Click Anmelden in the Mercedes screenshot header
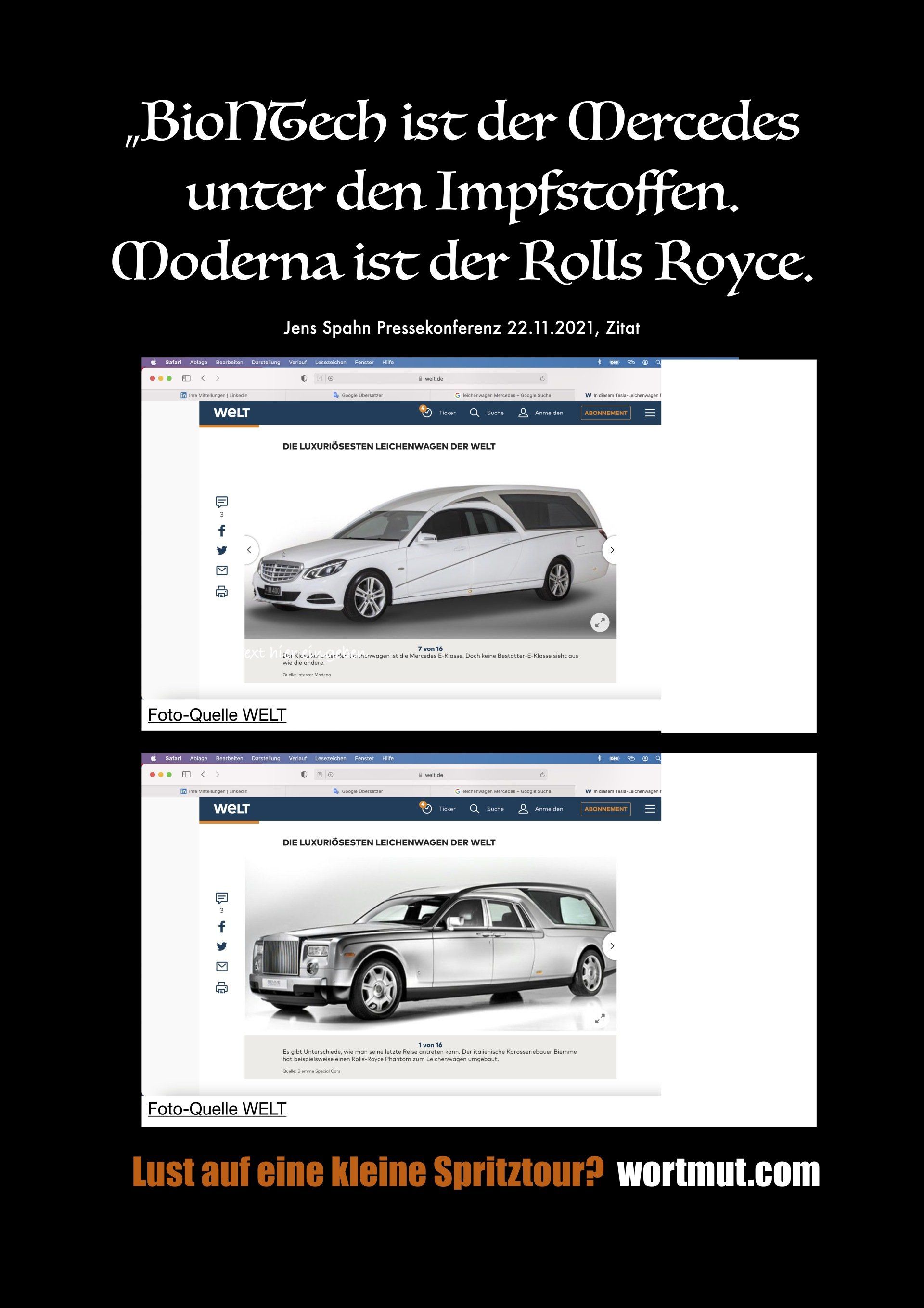924x1308 pixels. [540, 413]
